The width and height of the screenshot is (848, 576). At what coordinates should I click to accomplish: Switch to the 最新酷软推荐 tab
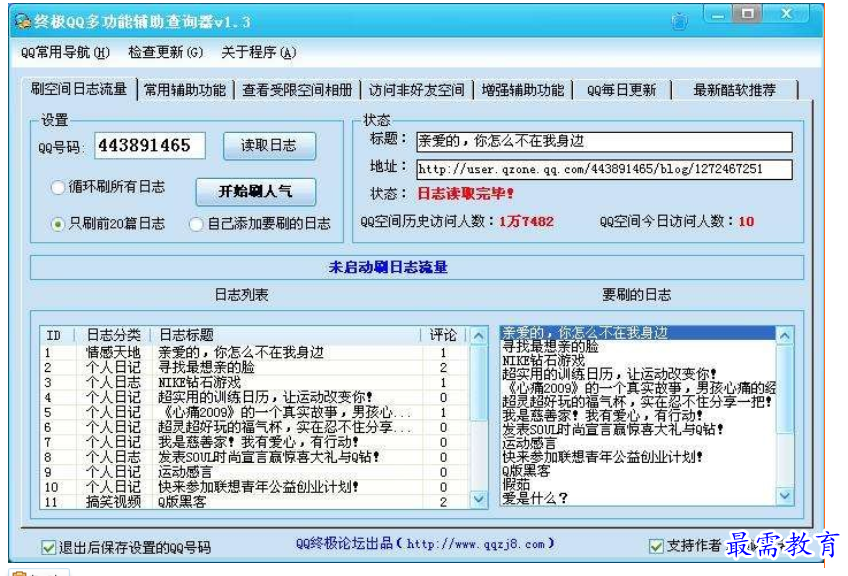coord(734,90)
